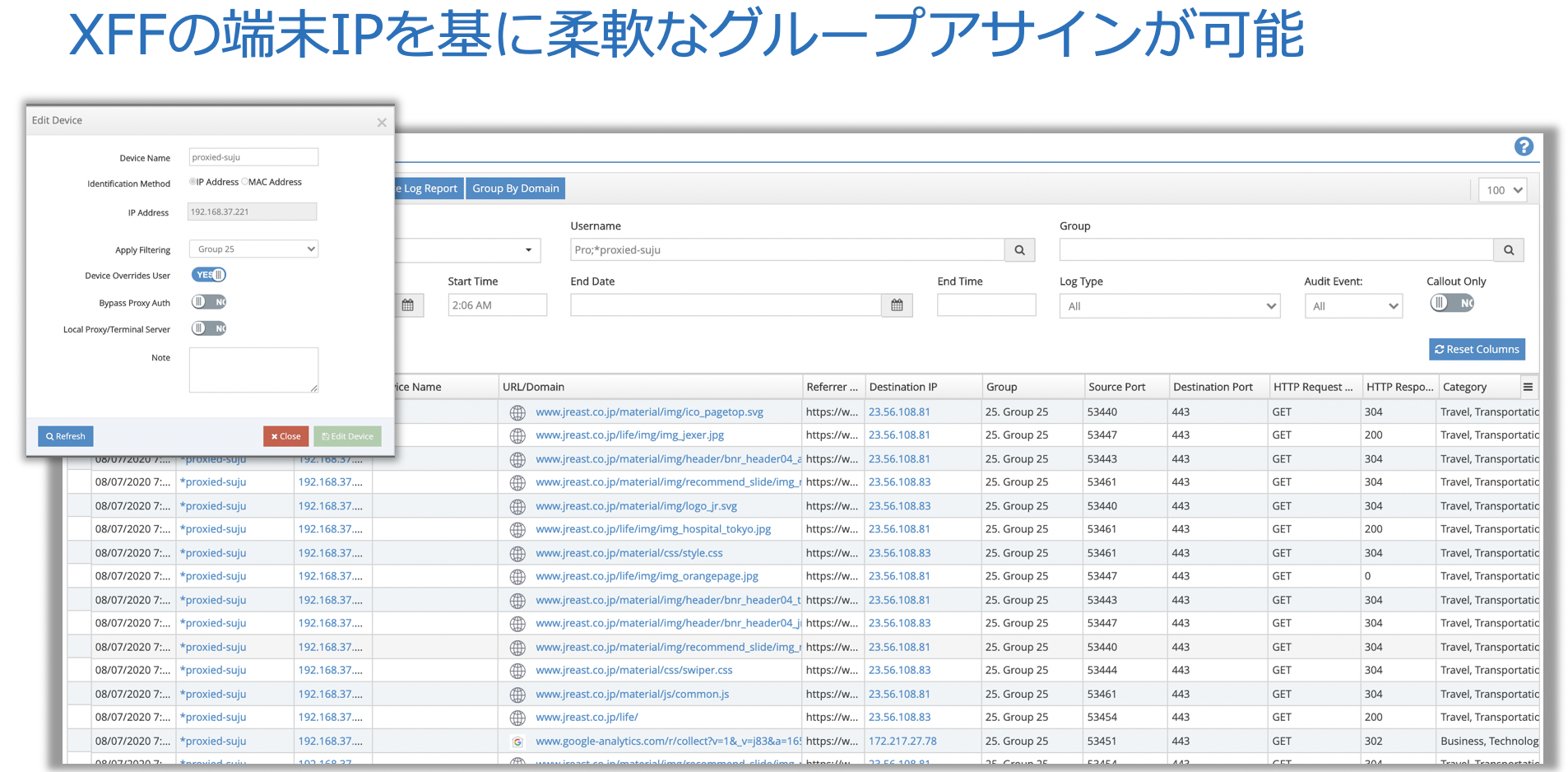Image resolution: width=1568 pixels, height=772 pixels.
Task: Toggle Bypass Proxy Auth switch
Action: (209, 302)
